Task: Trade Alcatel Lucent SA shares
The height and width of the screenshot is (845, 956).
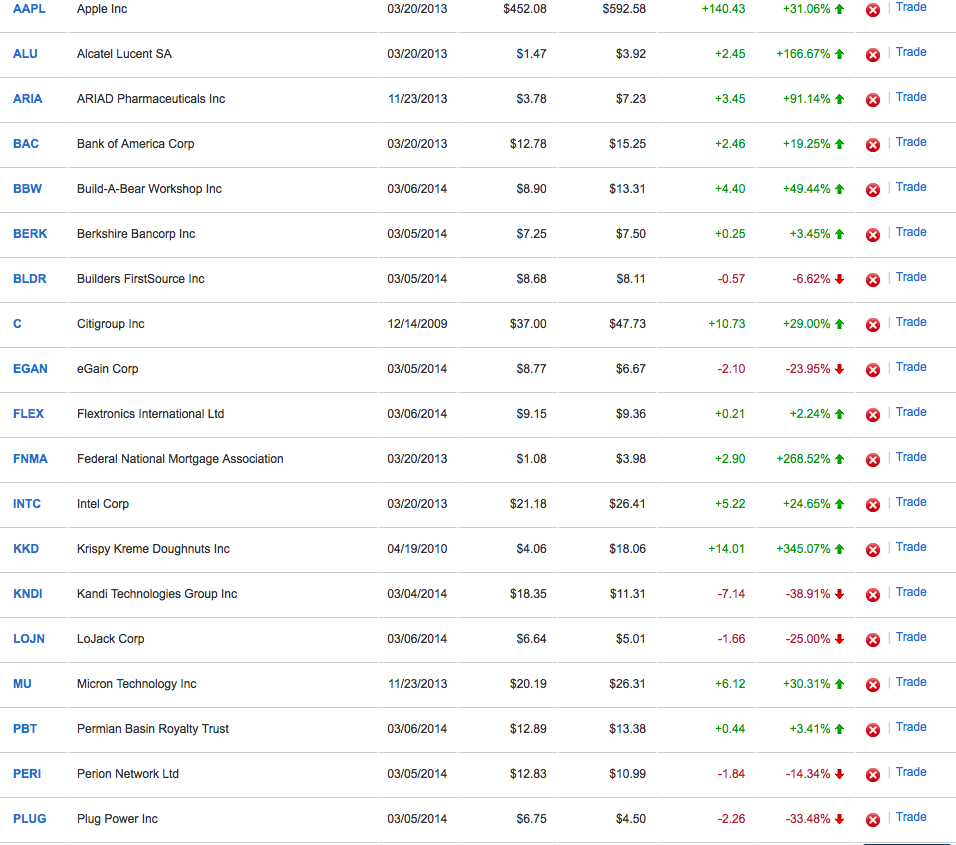Action: point(911,52)
